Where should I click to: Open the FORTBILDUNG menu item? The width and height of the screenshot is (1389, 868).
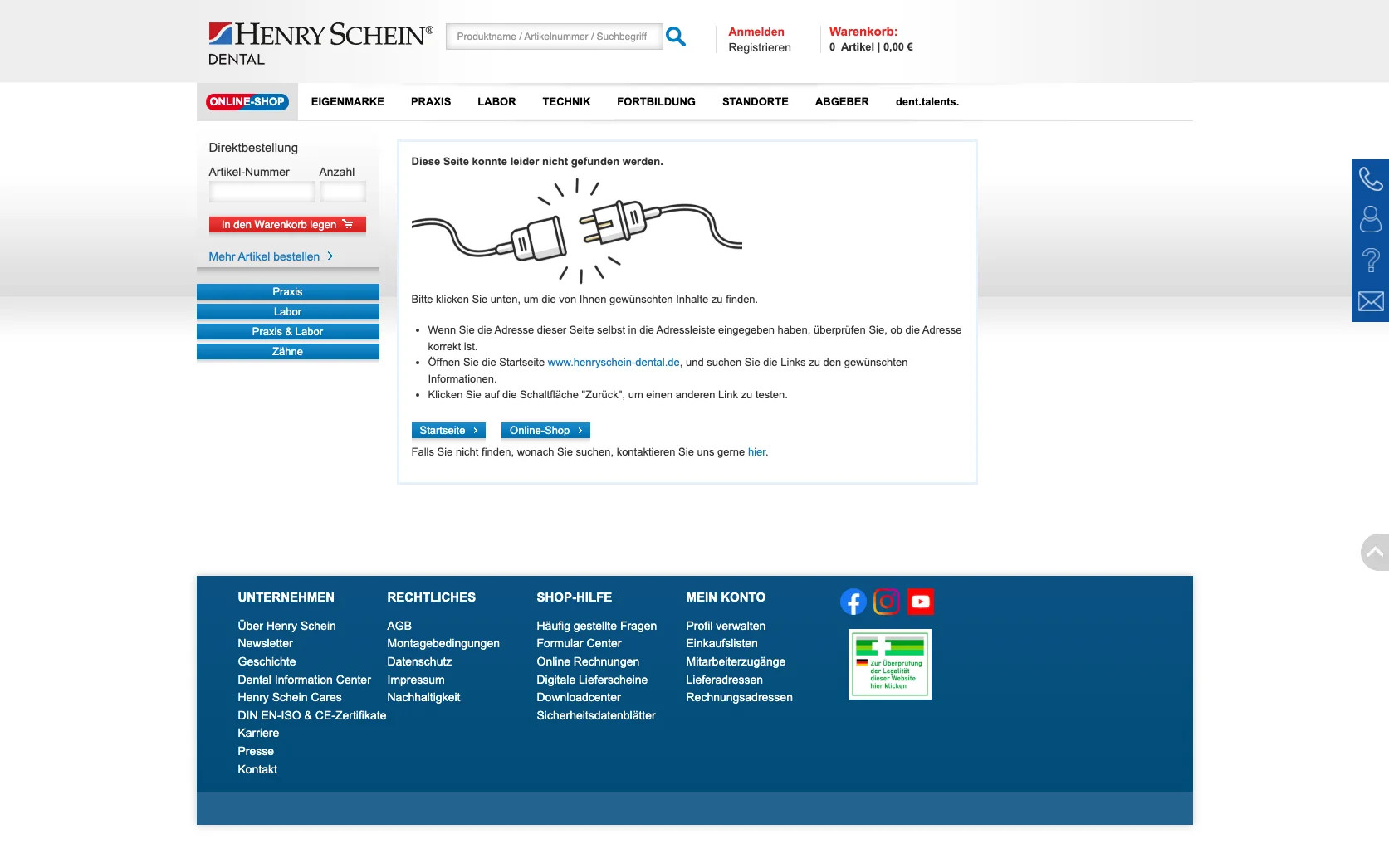click(x=656, y=102)
